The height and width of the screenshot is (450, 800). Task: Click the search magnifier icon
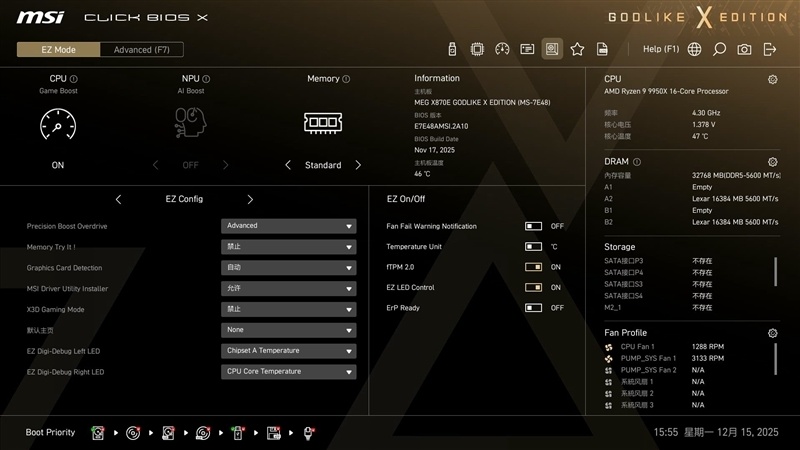point(719,49)
